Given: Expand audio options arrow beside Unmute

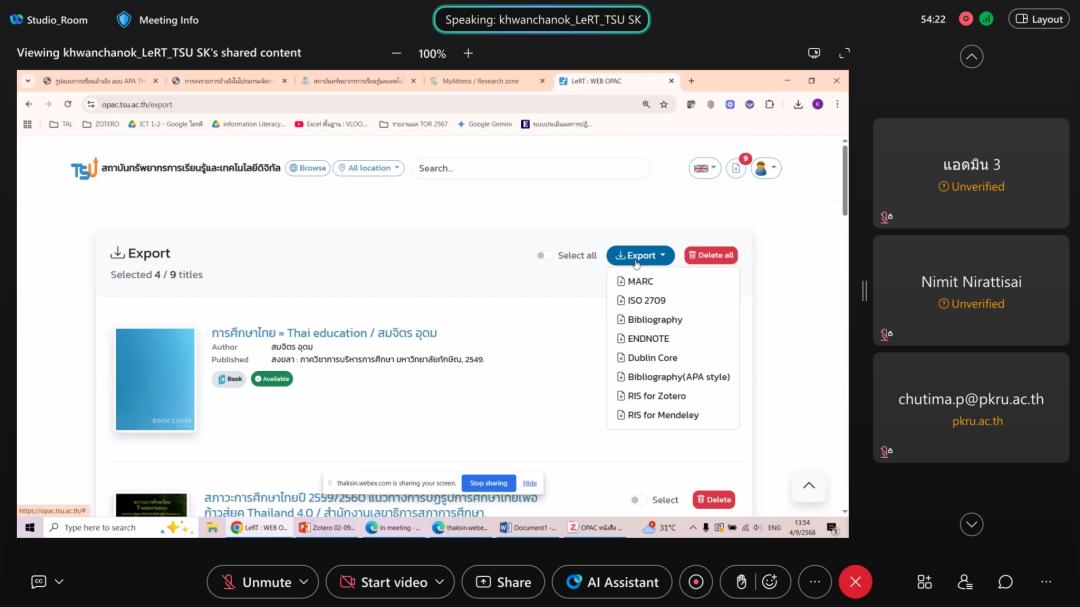Looking at the screenshot, I should click(x=304, y=582).
